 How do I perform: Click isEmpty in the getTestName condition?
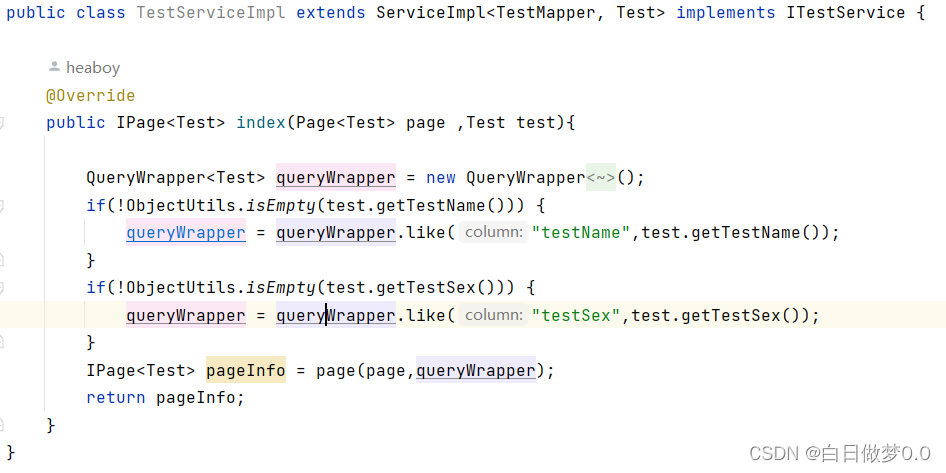pyautogui.click(x=281, y=205)
